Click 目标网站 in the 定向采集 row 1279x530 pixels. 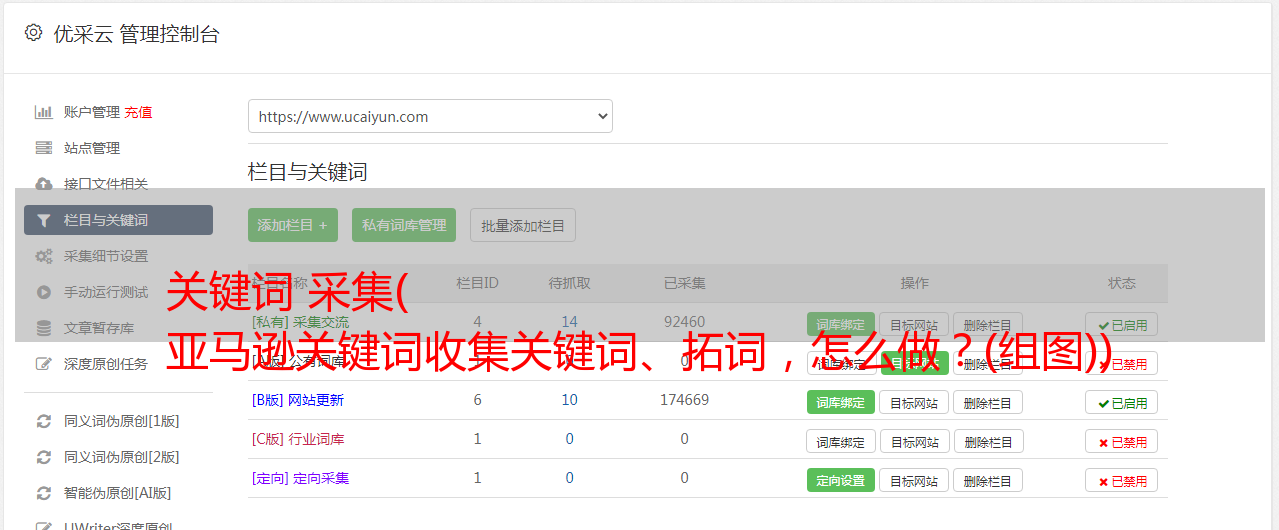[914, 480]
